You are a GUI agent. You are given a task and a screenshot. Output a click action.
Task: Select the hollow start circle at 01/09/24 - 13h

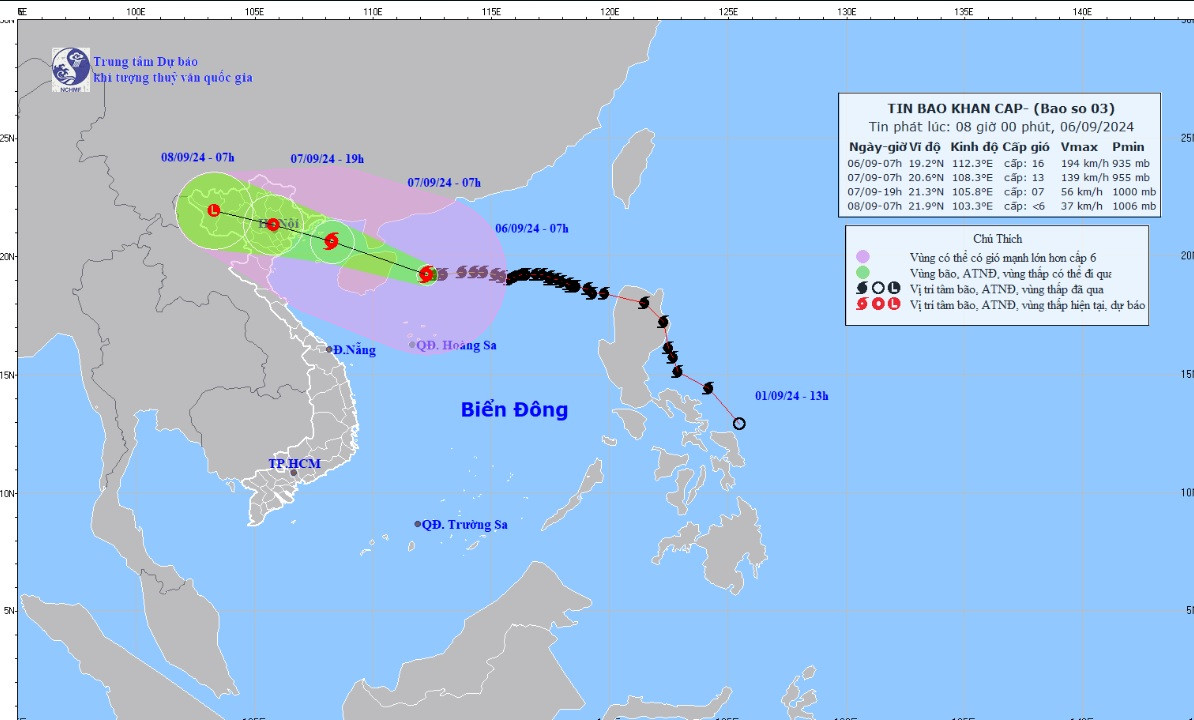(739, 423)
